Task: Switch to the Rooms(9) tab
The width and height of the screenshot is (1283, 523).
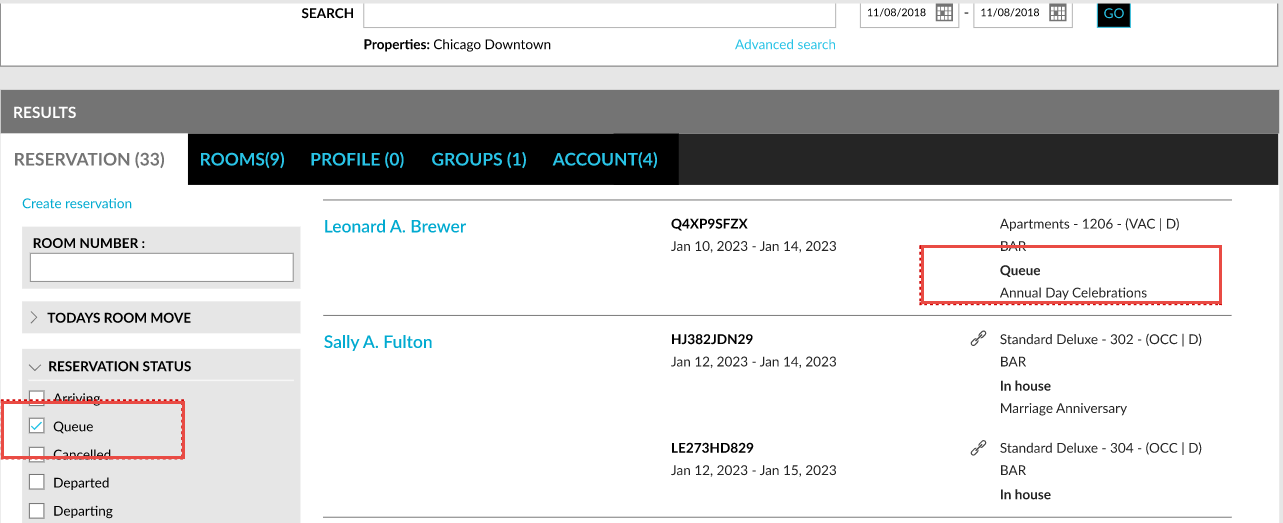Action: point(242,159)
